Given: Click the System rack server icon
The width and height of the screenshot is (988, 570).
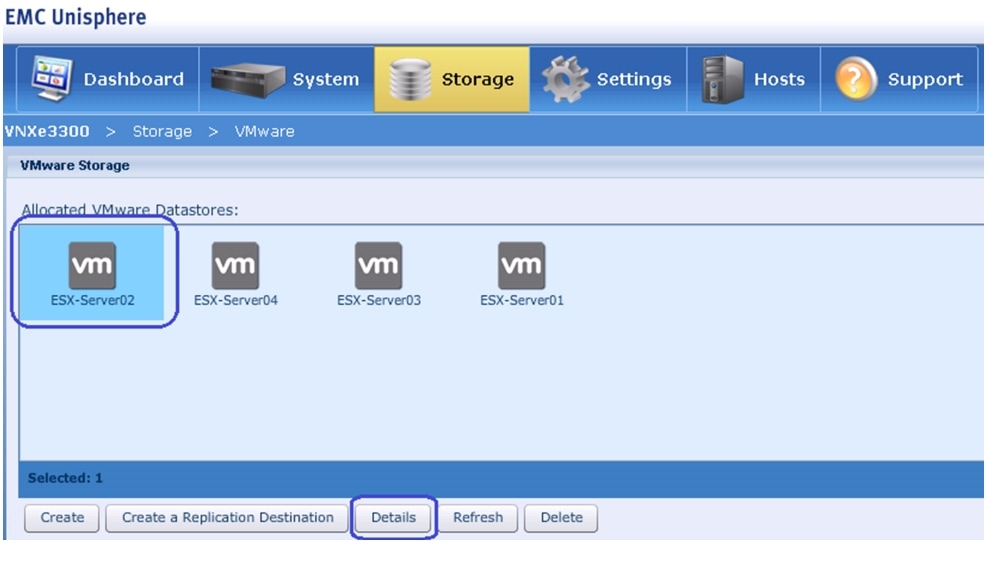Looking at the screenshot, I should tap(248, 80).
